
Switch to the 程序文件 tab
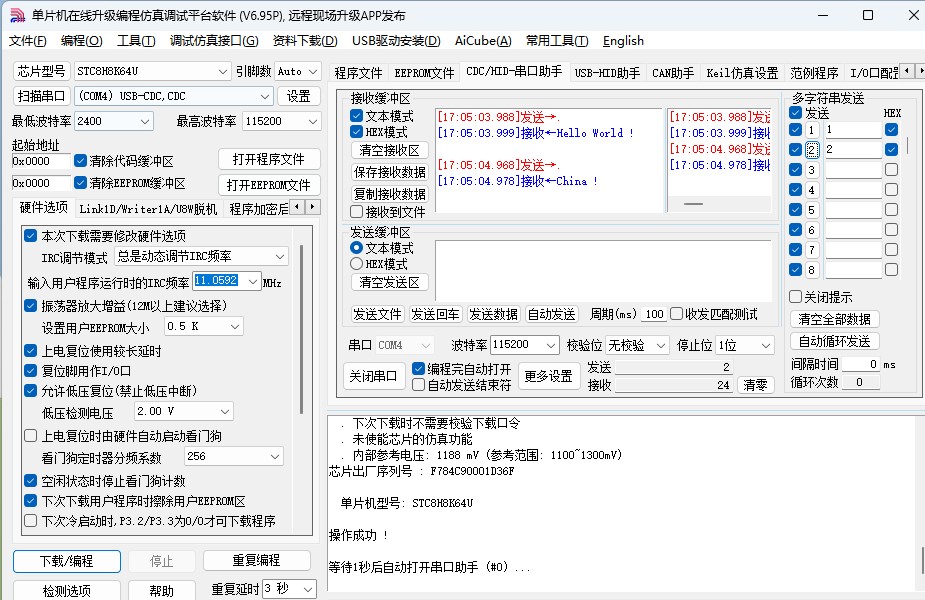pyautogui.click(x=358, y=73)
